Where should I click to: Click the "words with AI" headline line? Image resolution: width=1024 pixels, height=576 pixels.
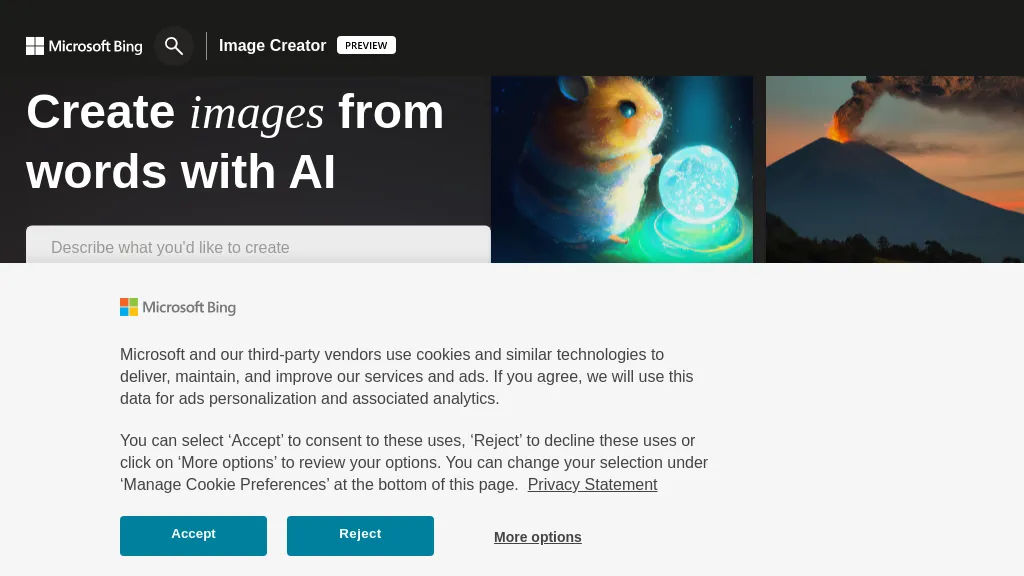coord(181,172)
